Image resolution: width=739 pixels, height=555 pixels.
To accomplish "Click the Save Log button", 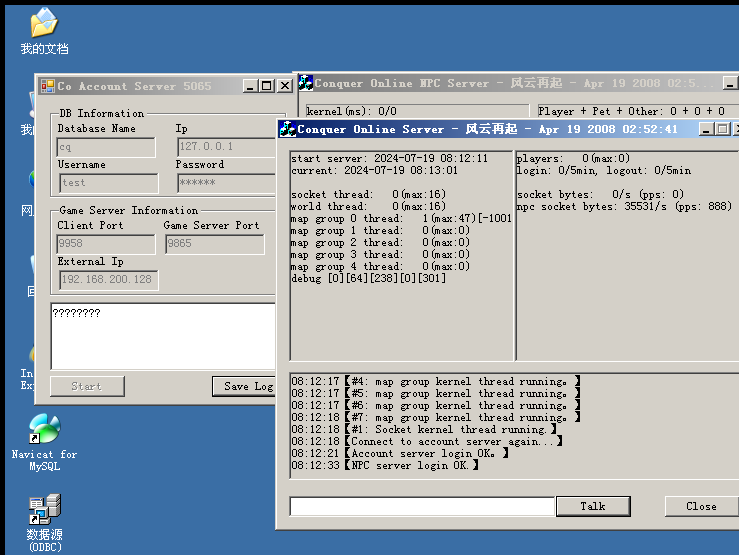I will click(x=244, y=386).
